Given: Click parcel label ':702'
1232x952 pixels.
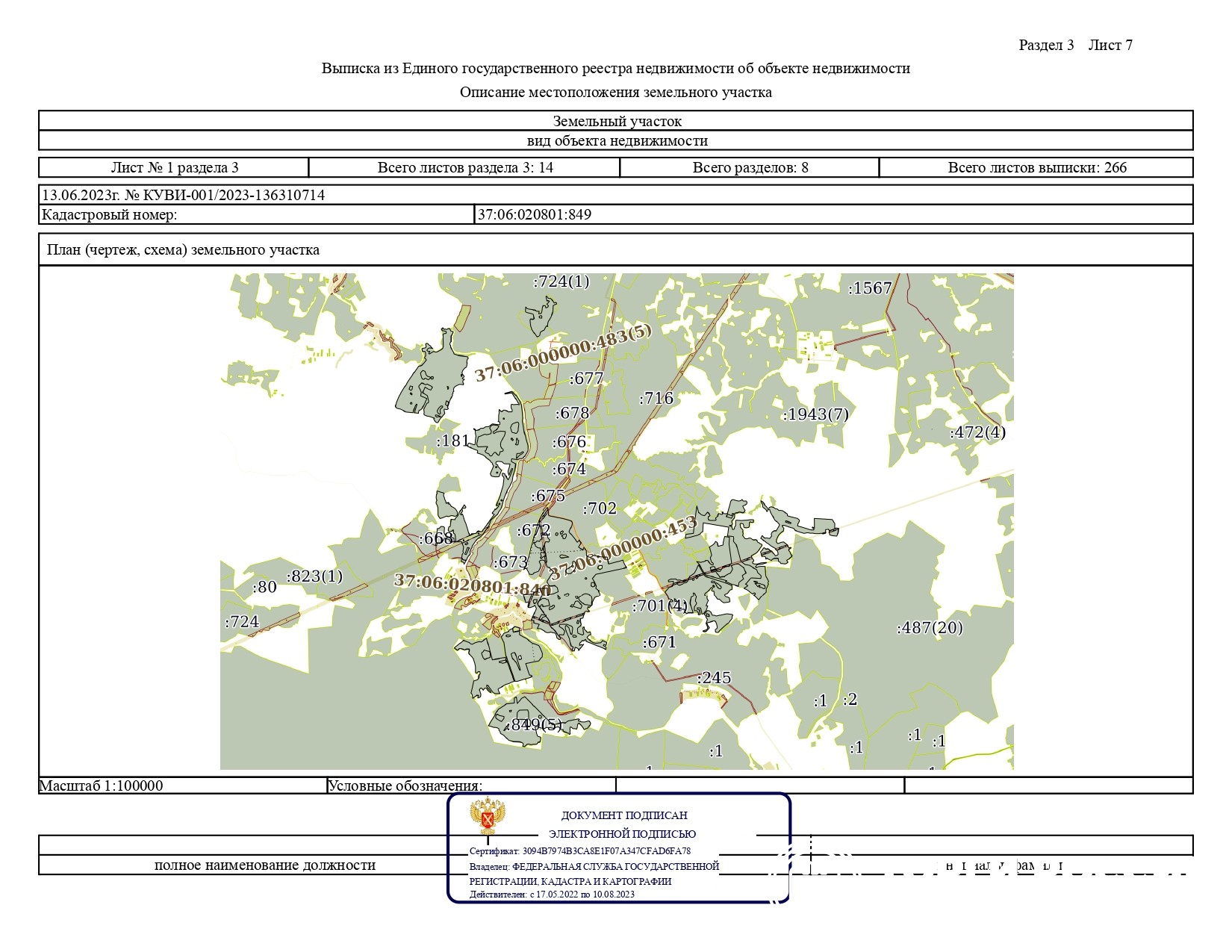Looking at the screenshot, I should tap(600, 509).
